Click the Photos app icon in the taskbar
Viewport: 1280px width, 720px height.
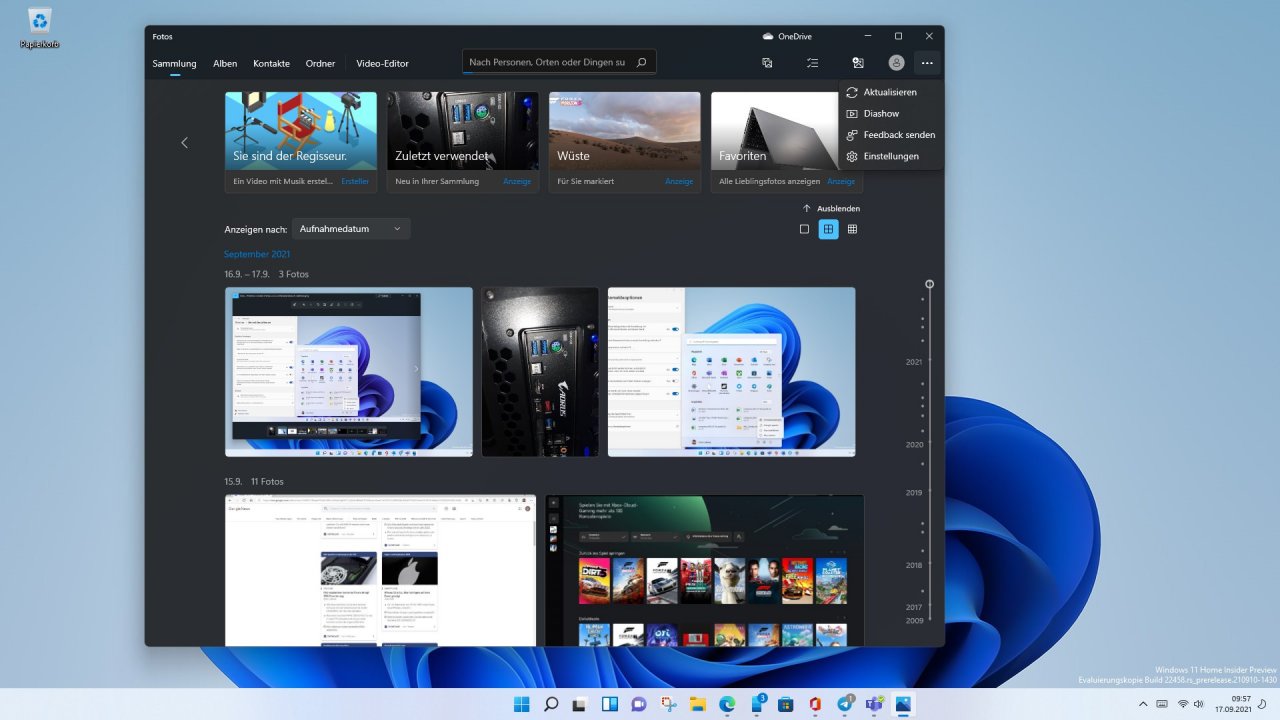(904, 704)
